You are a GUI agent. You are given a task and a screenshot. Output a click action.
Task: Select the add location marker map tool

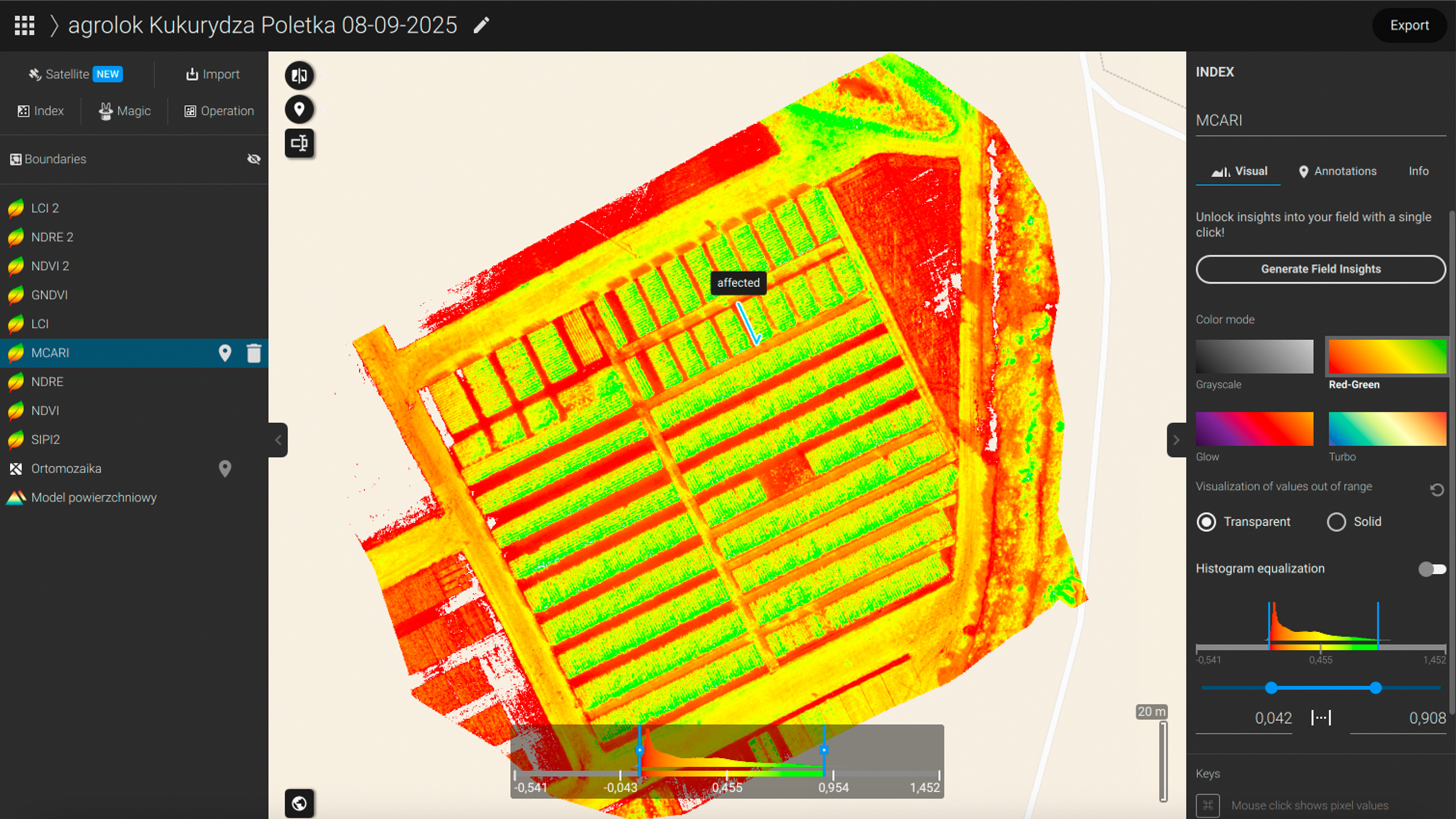pos(299,109)
